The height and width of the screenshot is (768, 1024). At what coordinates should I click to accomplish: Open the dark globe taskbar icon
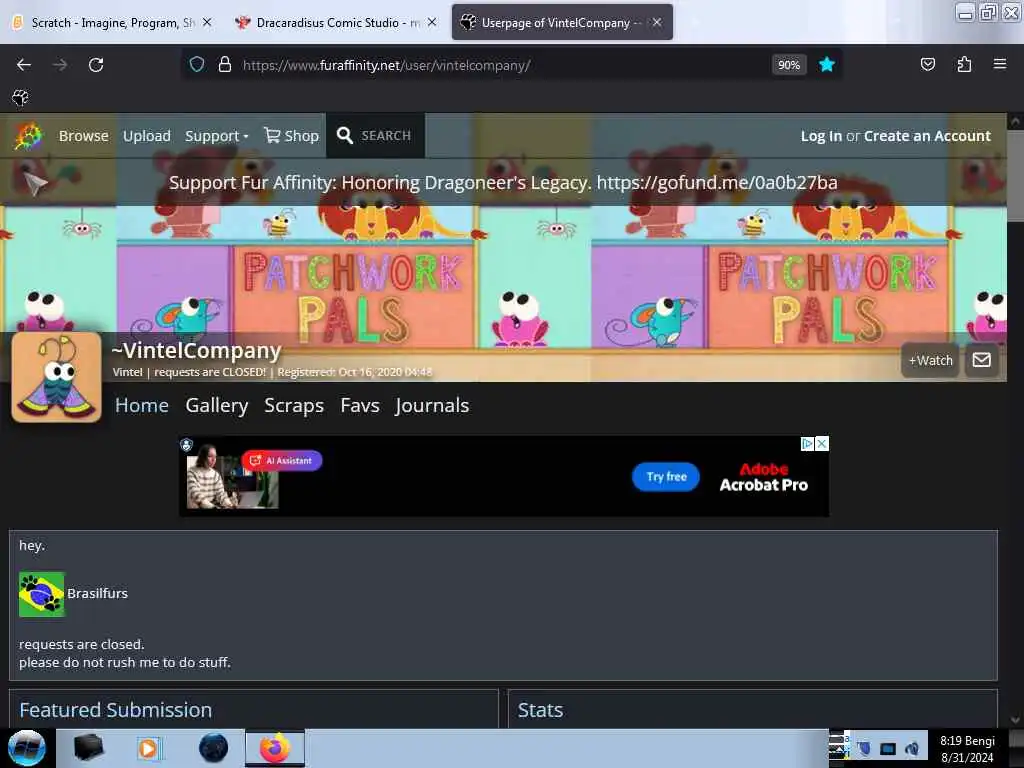click(x=214, y=748)
